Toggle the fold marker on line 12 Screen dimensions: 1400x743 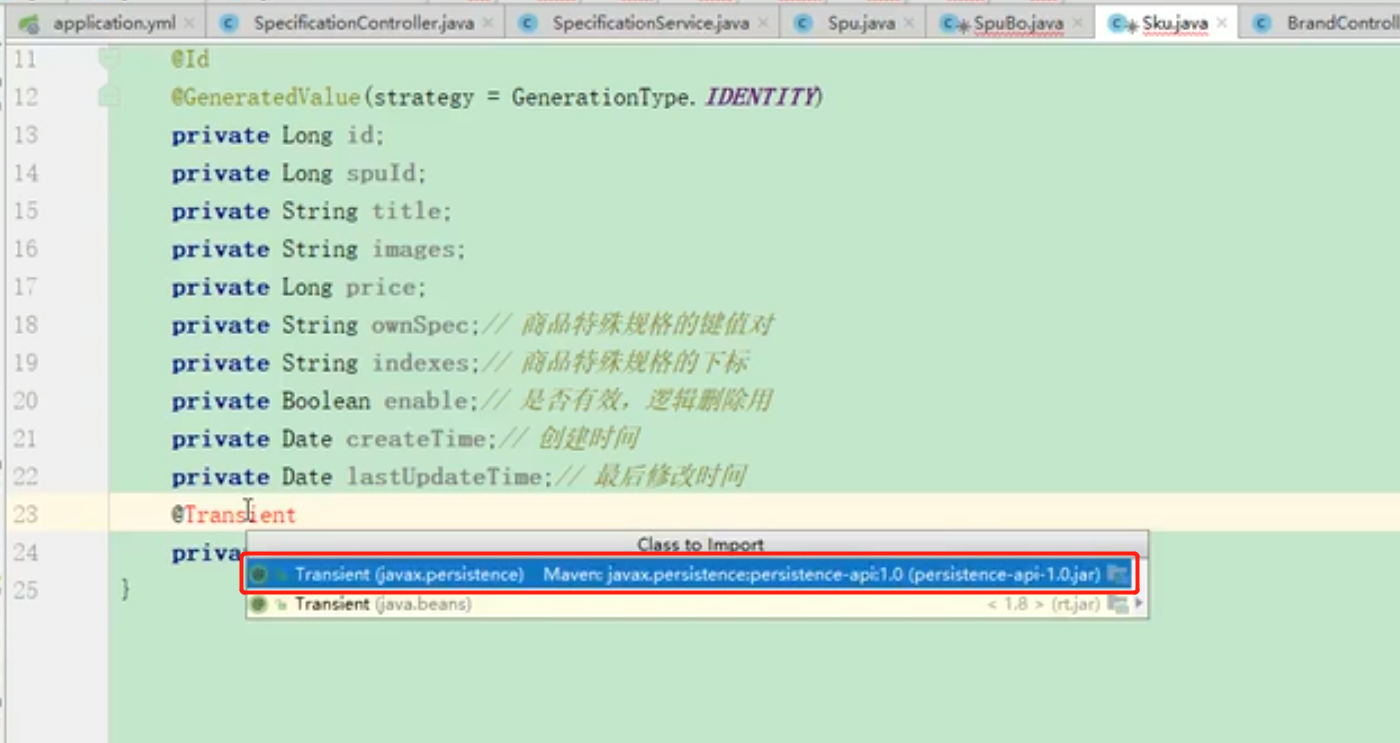pyautogui.click(x=109, y=97)
